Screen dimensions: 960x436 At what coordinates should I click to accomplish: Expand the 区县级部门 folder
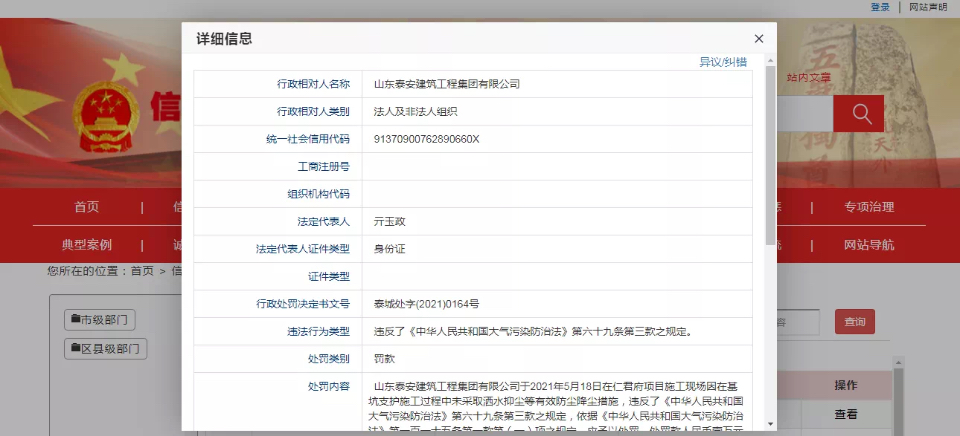tap(105, 348)
